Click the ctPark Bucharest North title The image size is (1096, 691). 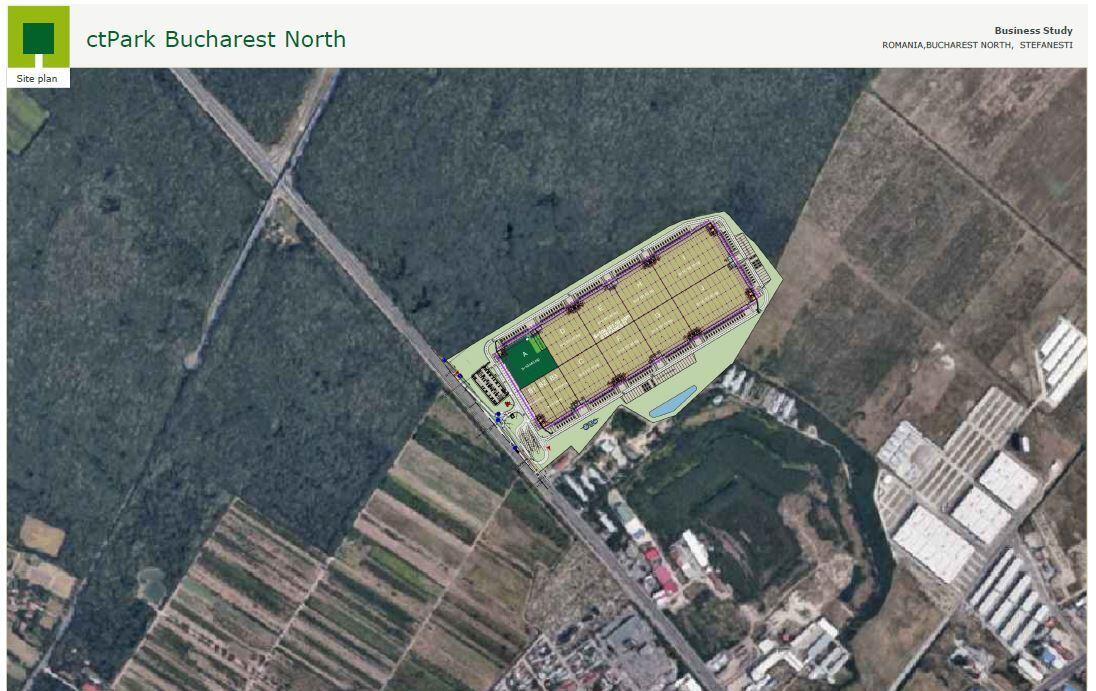216,39
